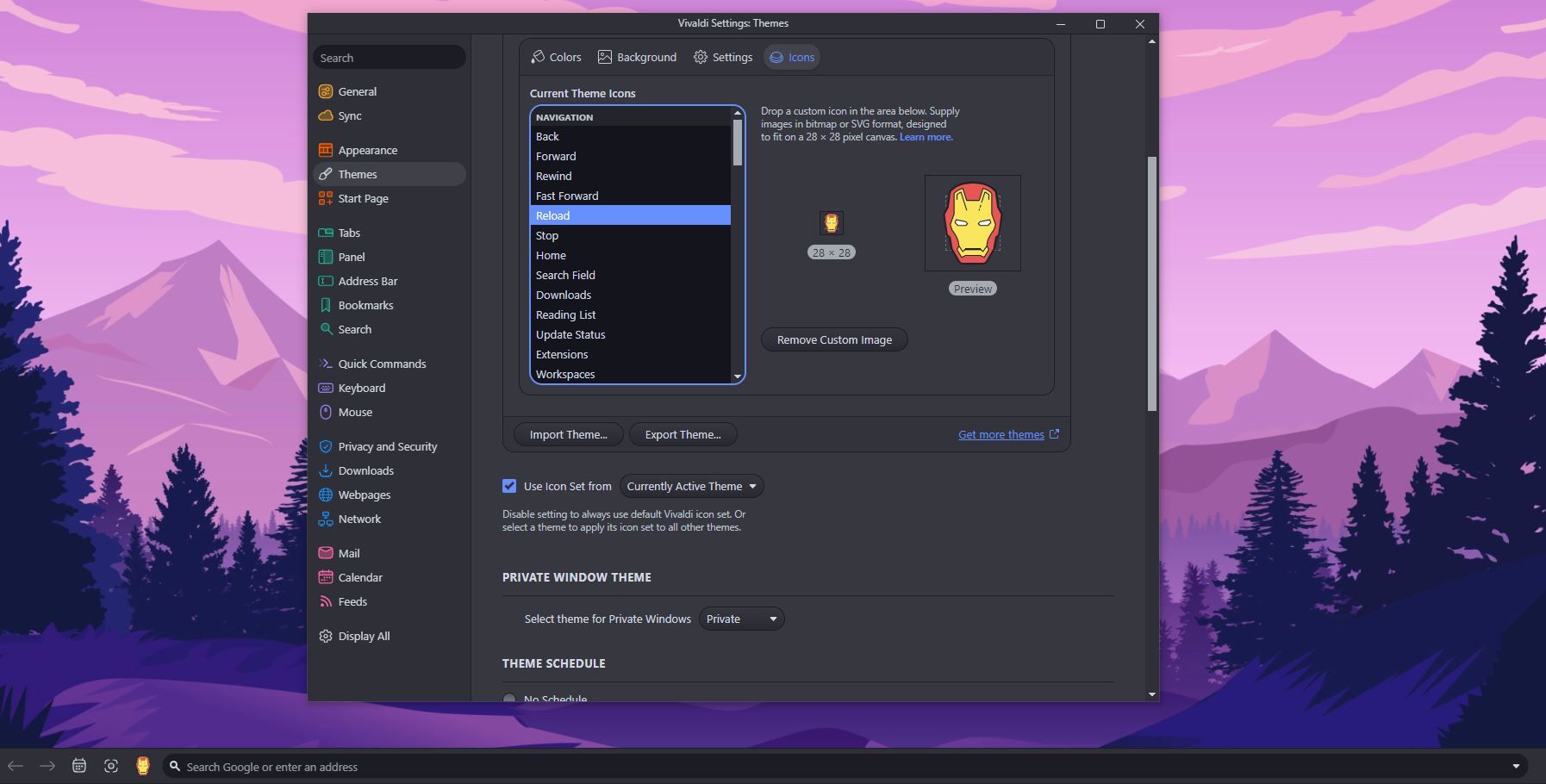This screenshot has width=1546, height=784.
Task: Uncheck the Use Icon Set from checkbox
Action: [x=509, y=486]
